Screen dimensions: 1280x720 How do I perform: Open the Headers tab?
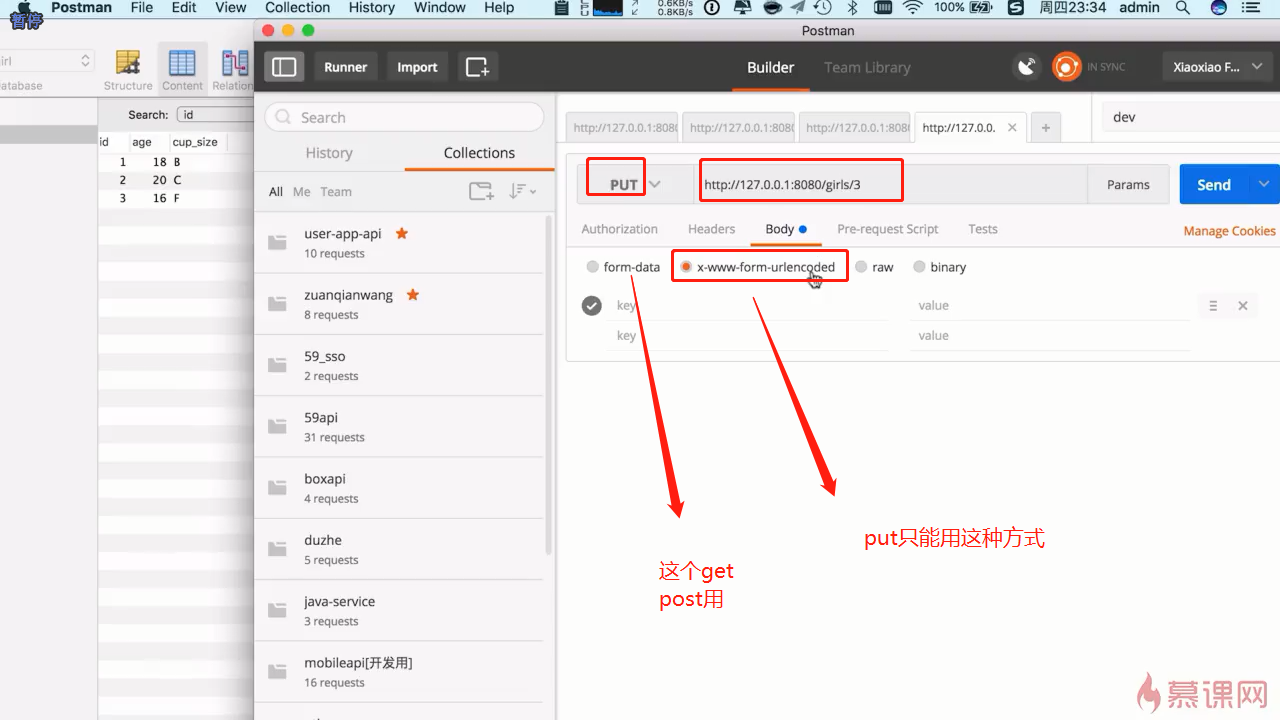711,229
